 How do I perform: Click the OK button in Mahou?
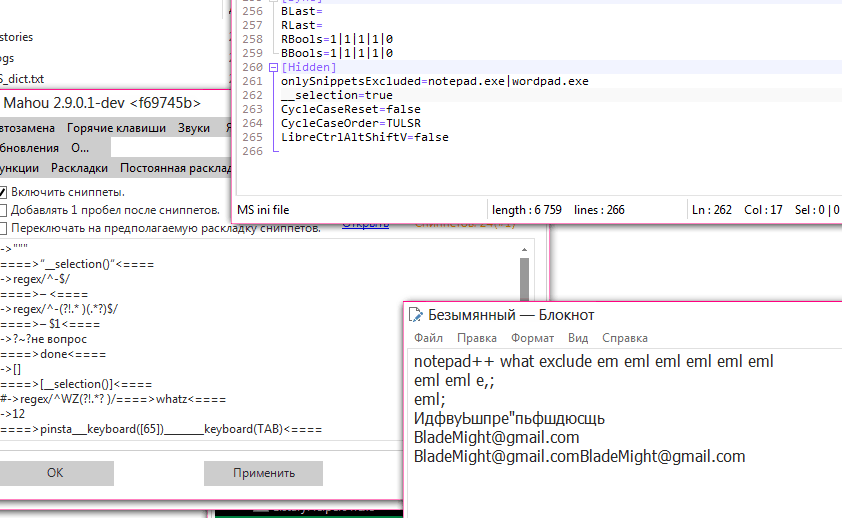(x=55, y=473)
